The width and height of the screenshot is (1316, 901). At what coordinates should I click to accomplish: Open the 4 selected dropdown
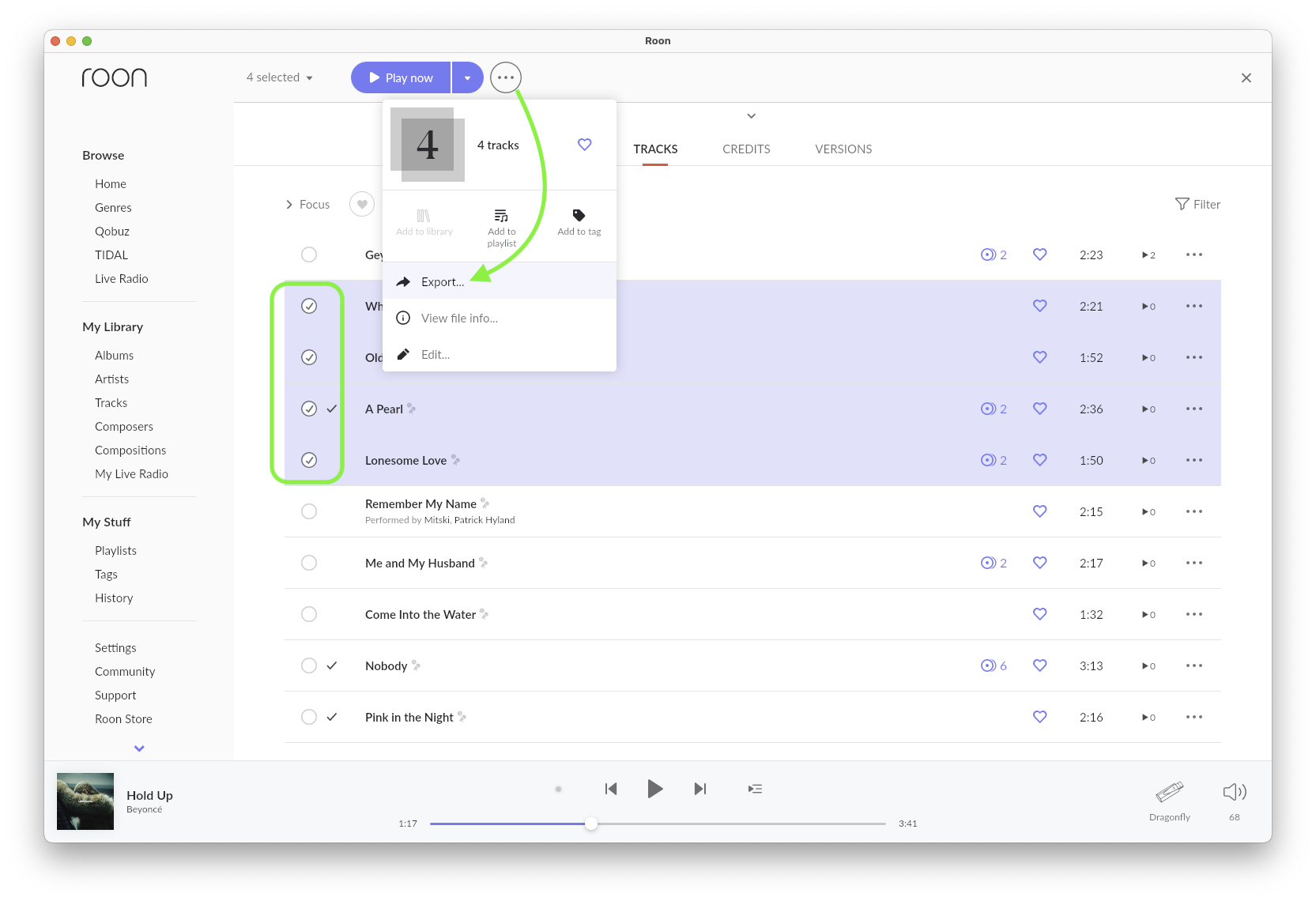(x=280, y=77)
